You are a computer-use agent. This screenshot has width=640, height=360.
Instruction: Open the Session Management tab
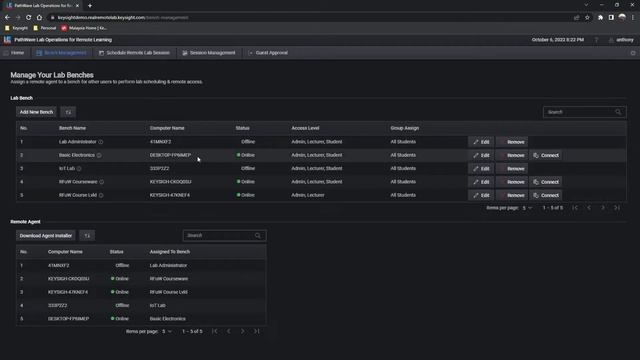click(x=209, y=53)
